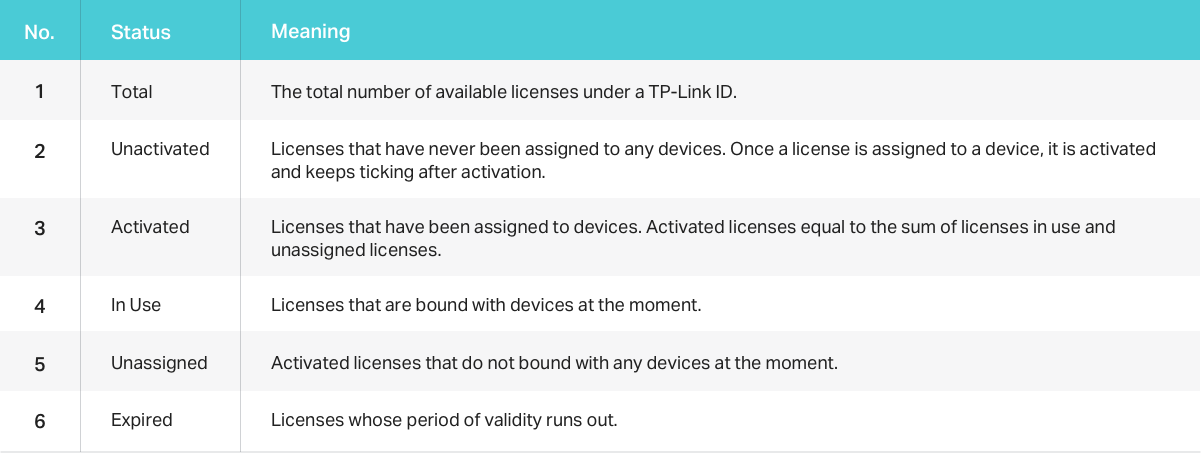The height and width of the screenshot is (453, 1201).
Task: Click the 'bound with devices' meaning text
Action: [x=486, y=305]
